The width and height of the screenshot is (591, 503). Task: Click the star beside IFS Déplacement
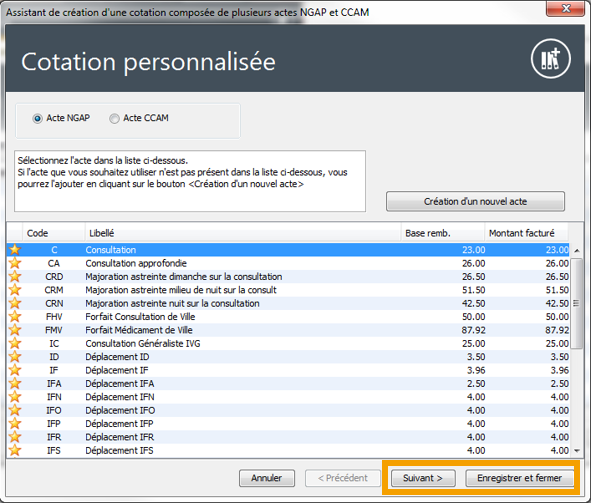pyautogui.click(x=15, y=450)
